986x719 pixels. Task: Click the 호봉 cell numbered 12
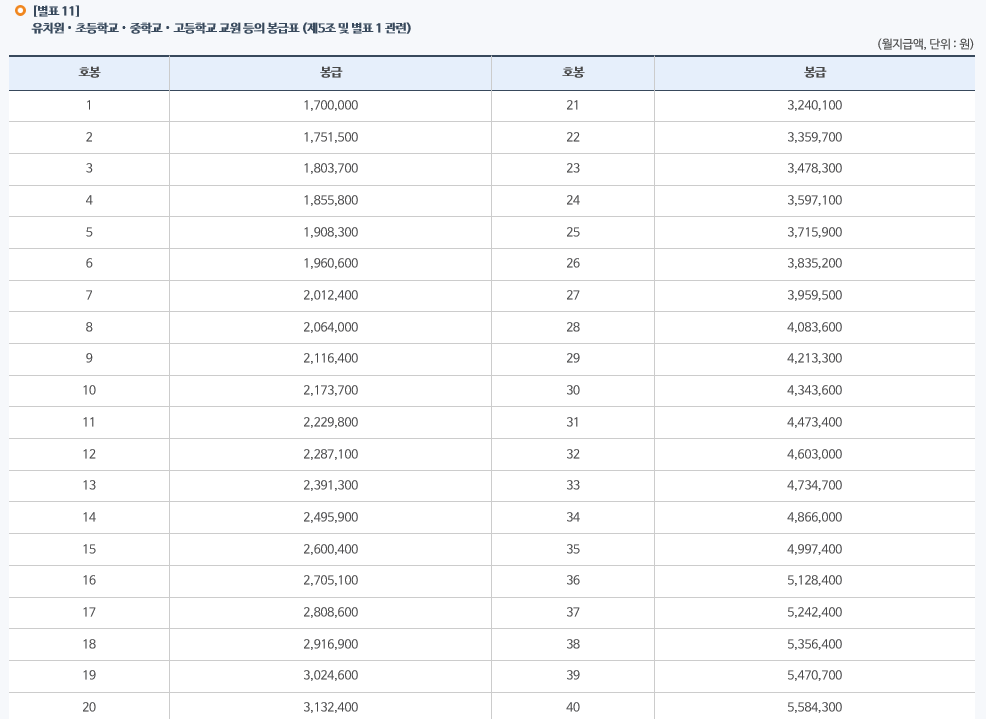point(89,454)
